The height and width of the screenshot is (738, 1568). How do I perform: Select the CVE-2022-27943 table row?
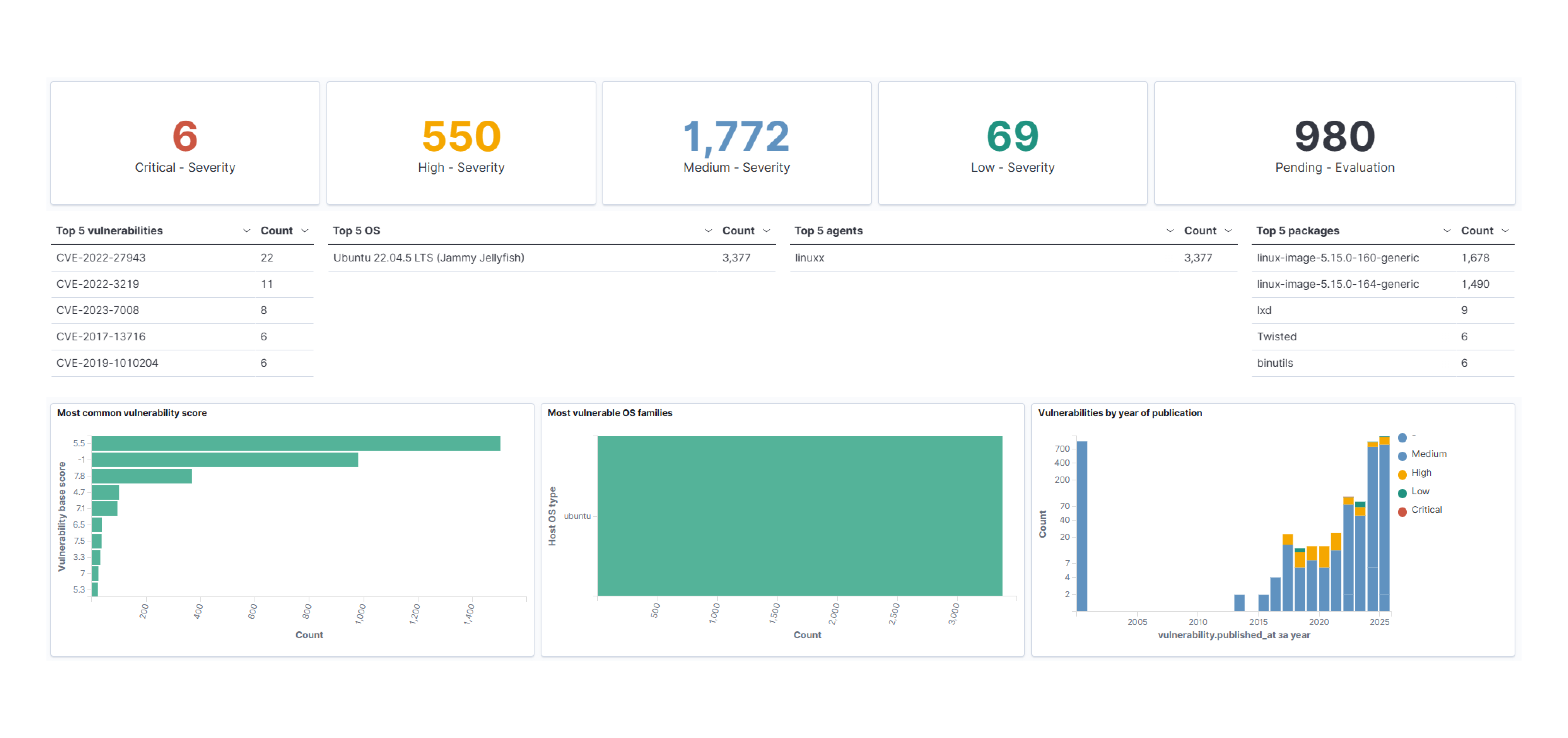click(x=101, y=258)
